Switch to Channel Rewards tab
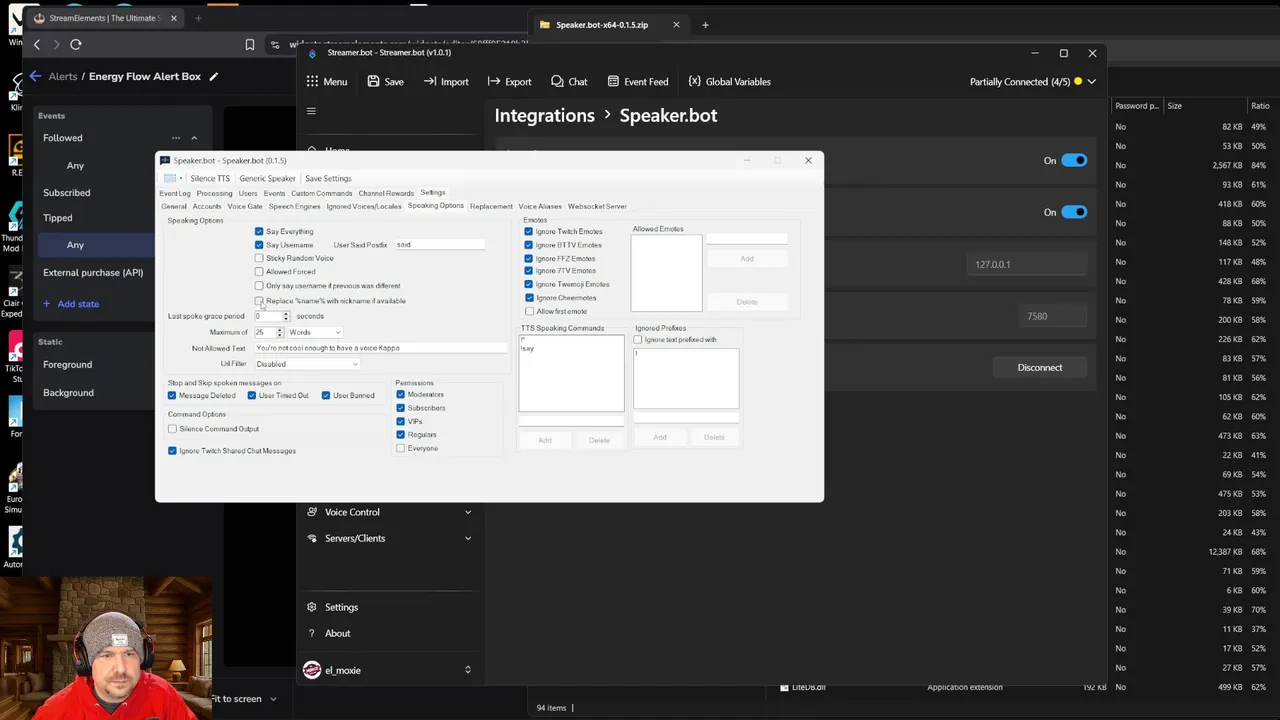The height and width of the screenshot is (720, 1280). click(x=386, y=193)
